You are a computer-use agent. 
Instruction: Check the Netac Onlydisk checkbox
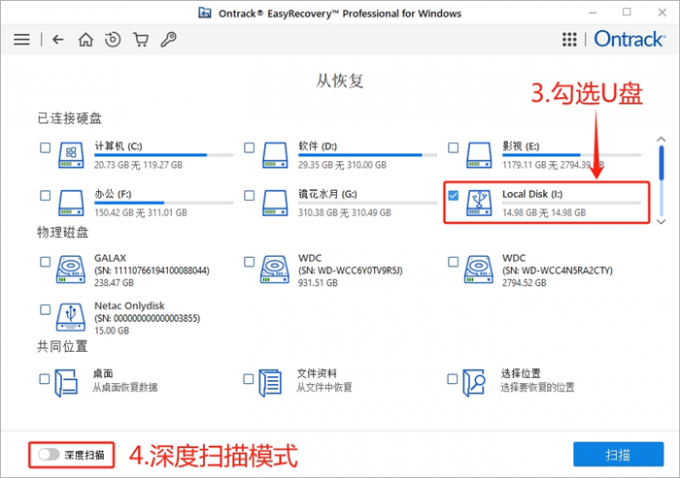45,309
